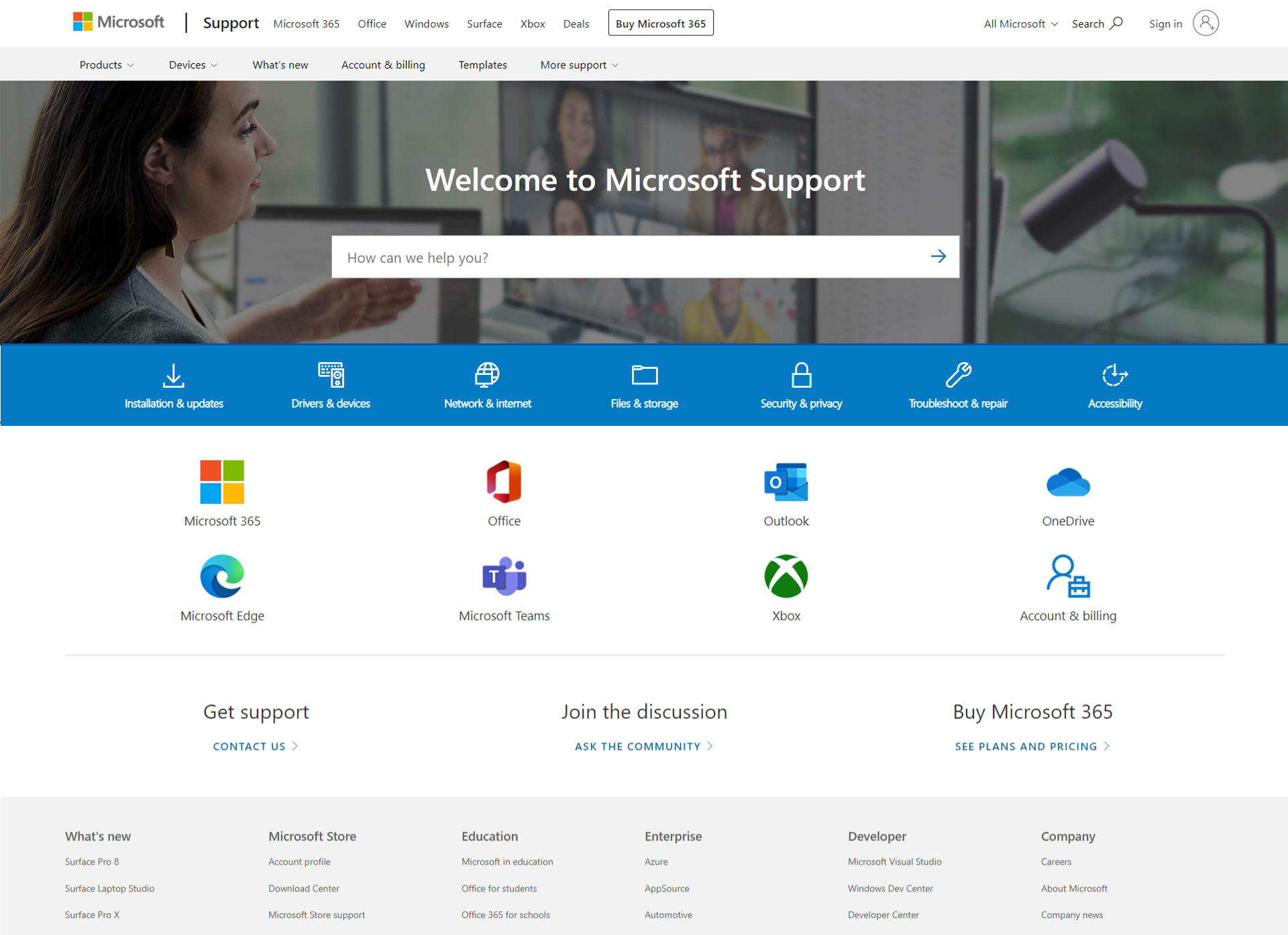
Task: Open the Drivers & devices icon
Action: [x=331, y=375]
